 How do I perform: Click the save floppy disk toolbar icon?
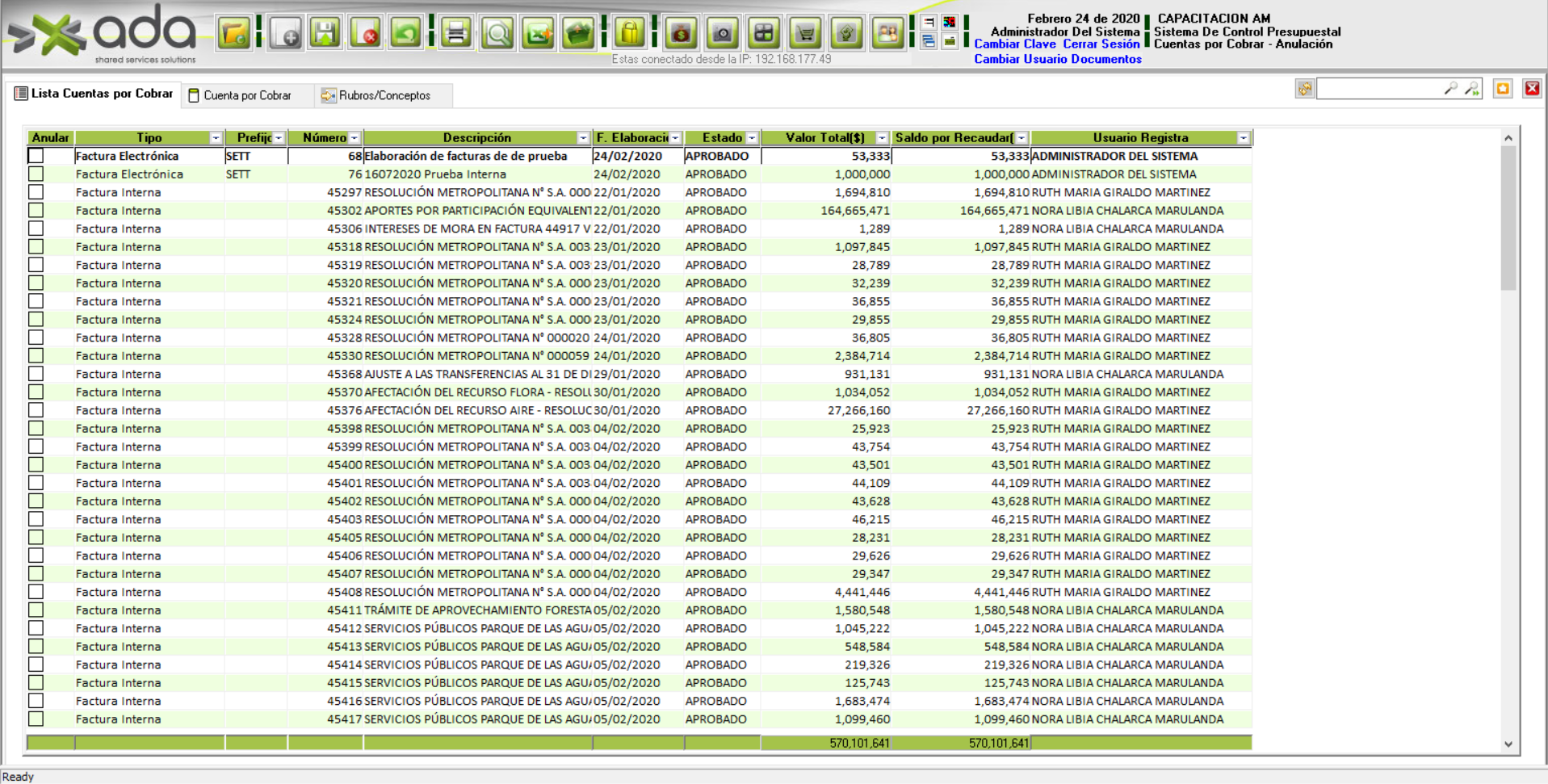click(x=325, y=34)
